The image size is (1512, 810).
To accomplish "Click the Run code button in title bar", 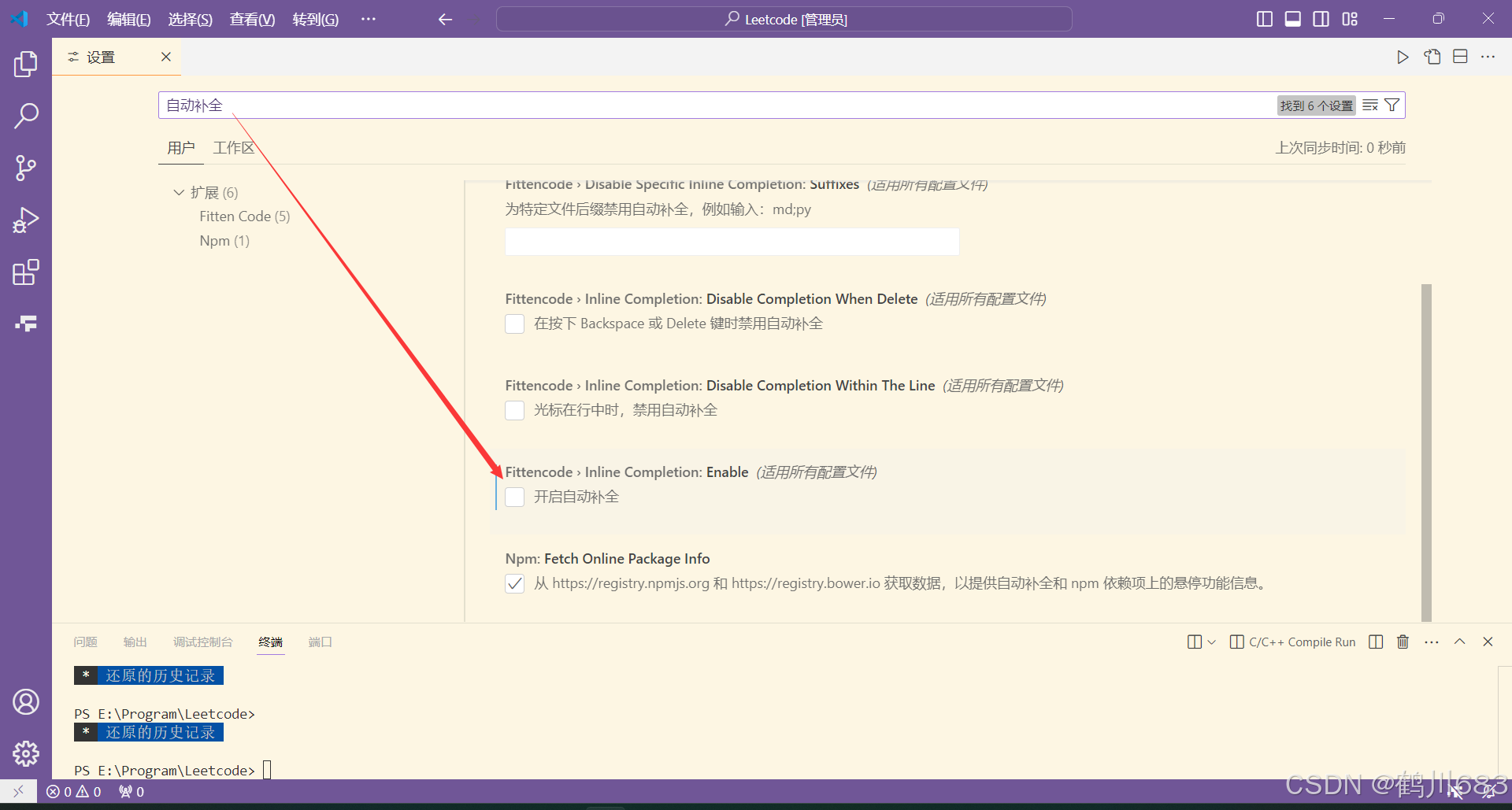I will click(x=1403, y=57).
